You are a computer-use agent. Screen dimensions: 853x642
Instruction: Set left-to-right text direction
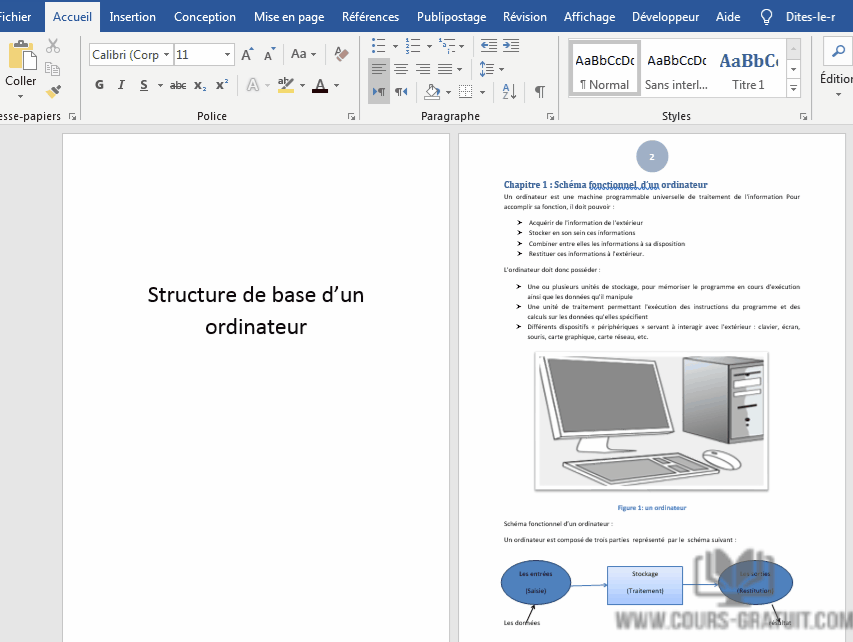379,91
